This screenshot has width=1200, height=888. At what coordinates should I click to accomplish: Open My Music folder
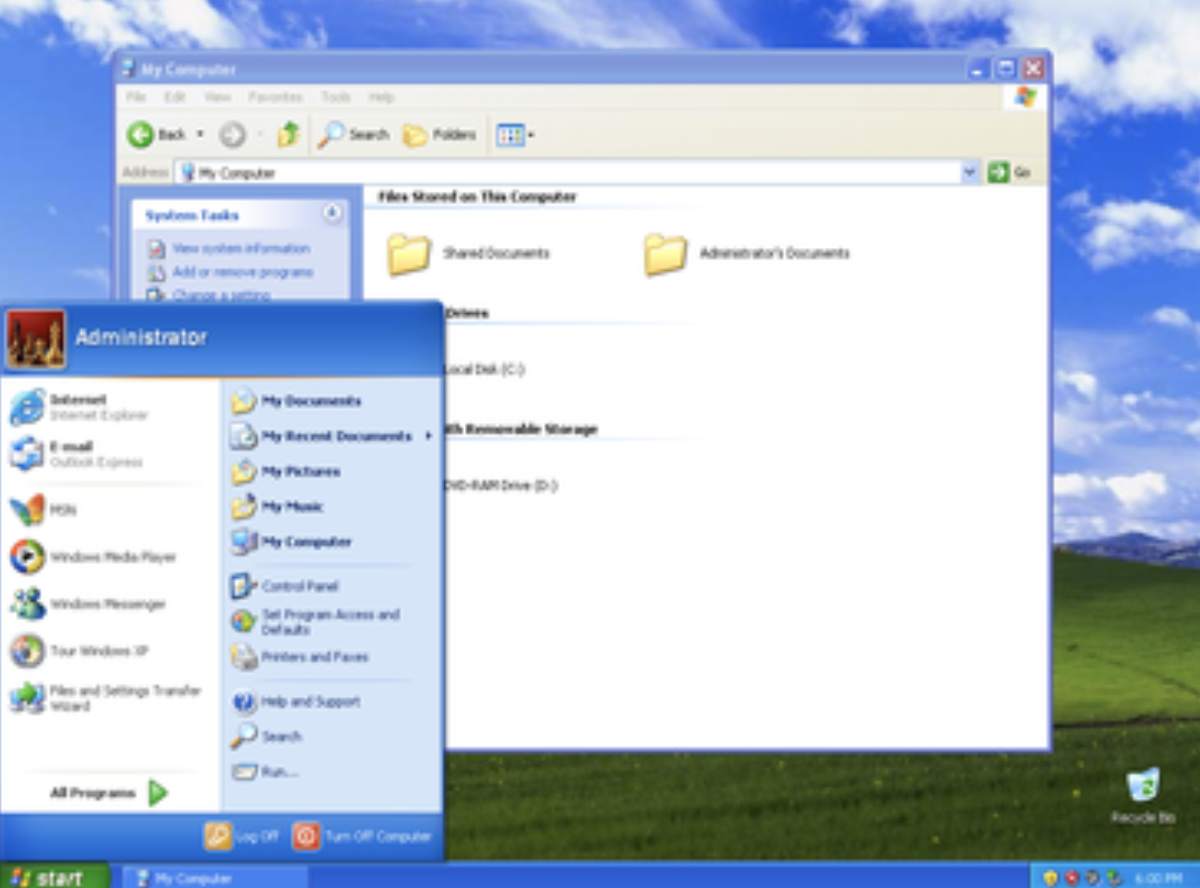coord(278,507)
